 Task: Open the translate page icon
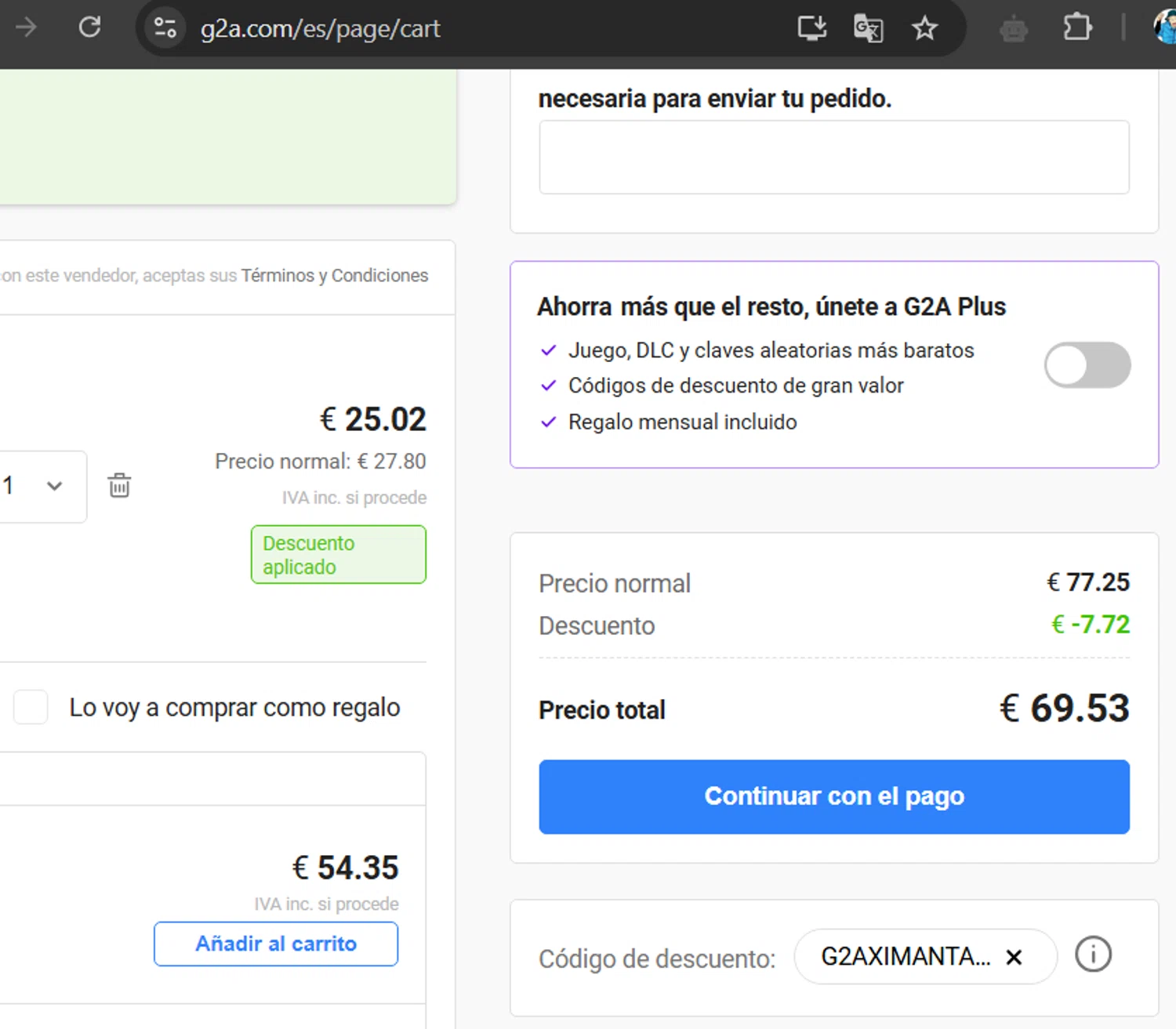click(868, 29)
